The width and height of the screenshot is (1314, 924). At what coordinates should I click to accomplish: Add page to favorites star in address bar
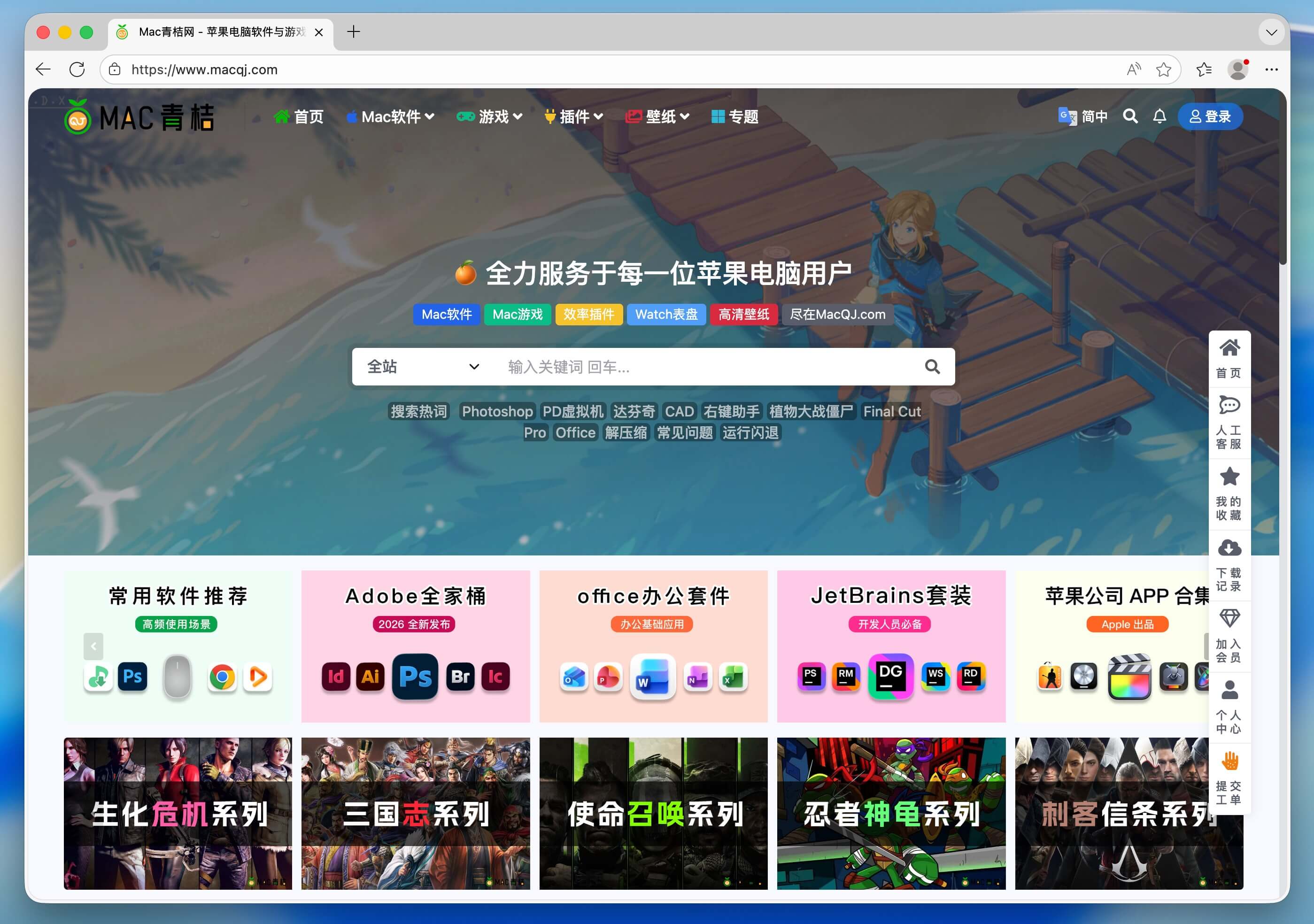[x=1163, y=70]
